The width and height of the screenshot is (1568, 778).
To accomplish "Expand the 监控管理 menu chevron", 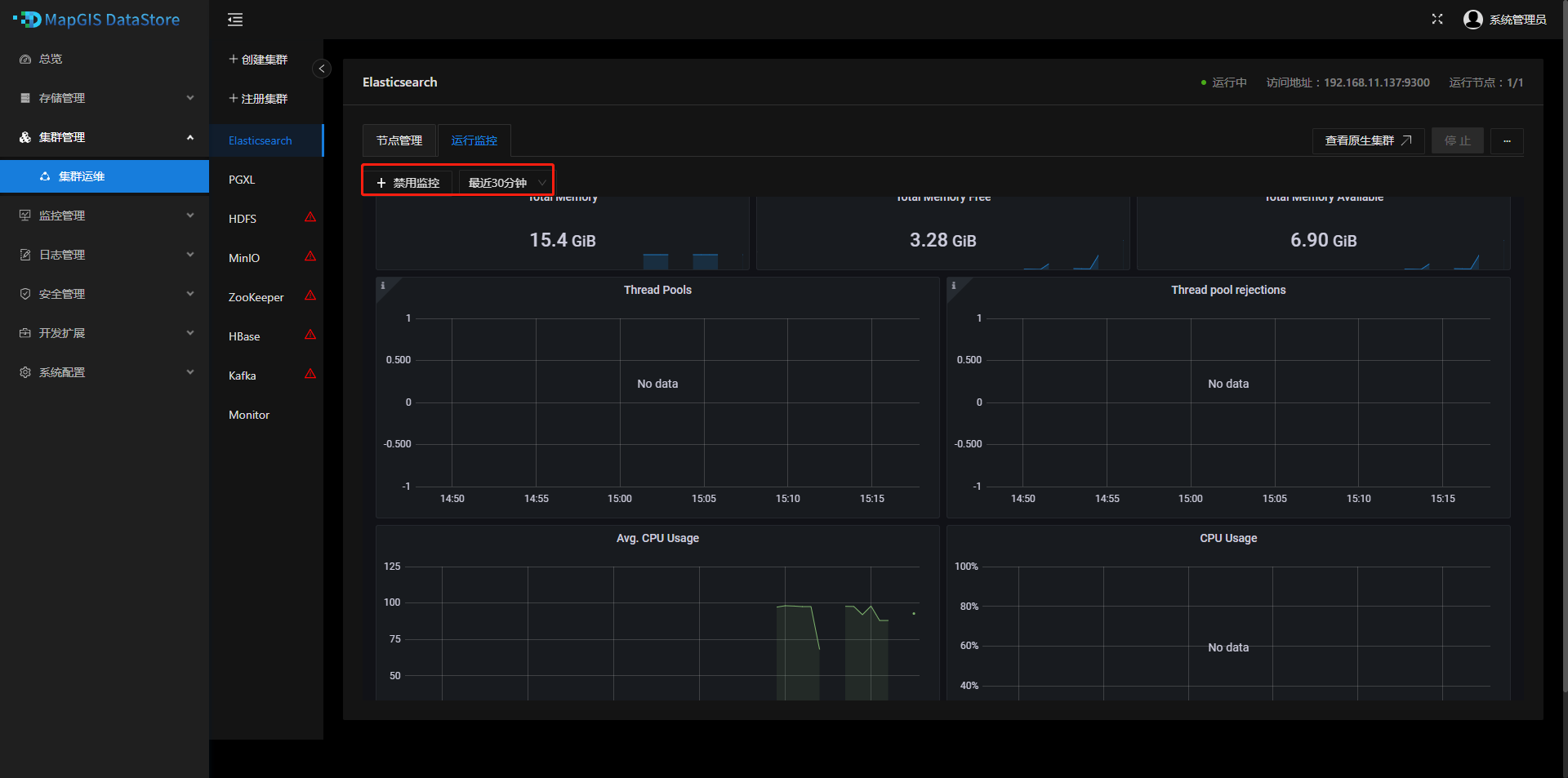I will [x=190, y=216].
